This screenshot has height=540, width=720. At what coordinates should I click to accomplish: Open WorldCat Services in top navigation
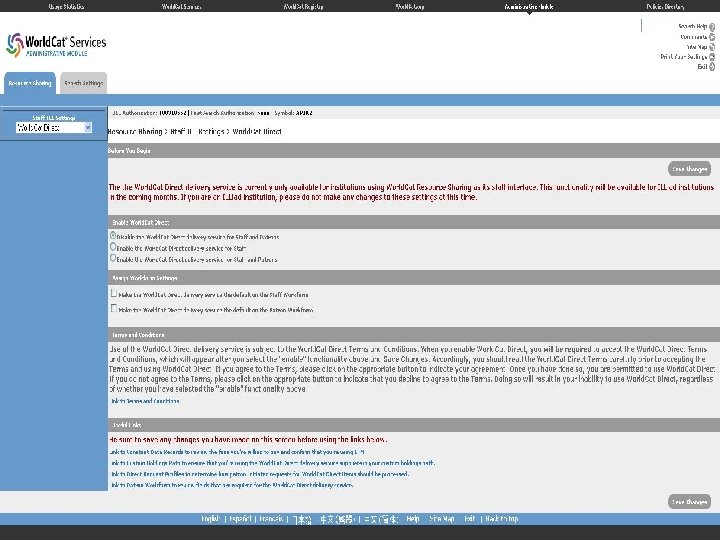(181, 6)
